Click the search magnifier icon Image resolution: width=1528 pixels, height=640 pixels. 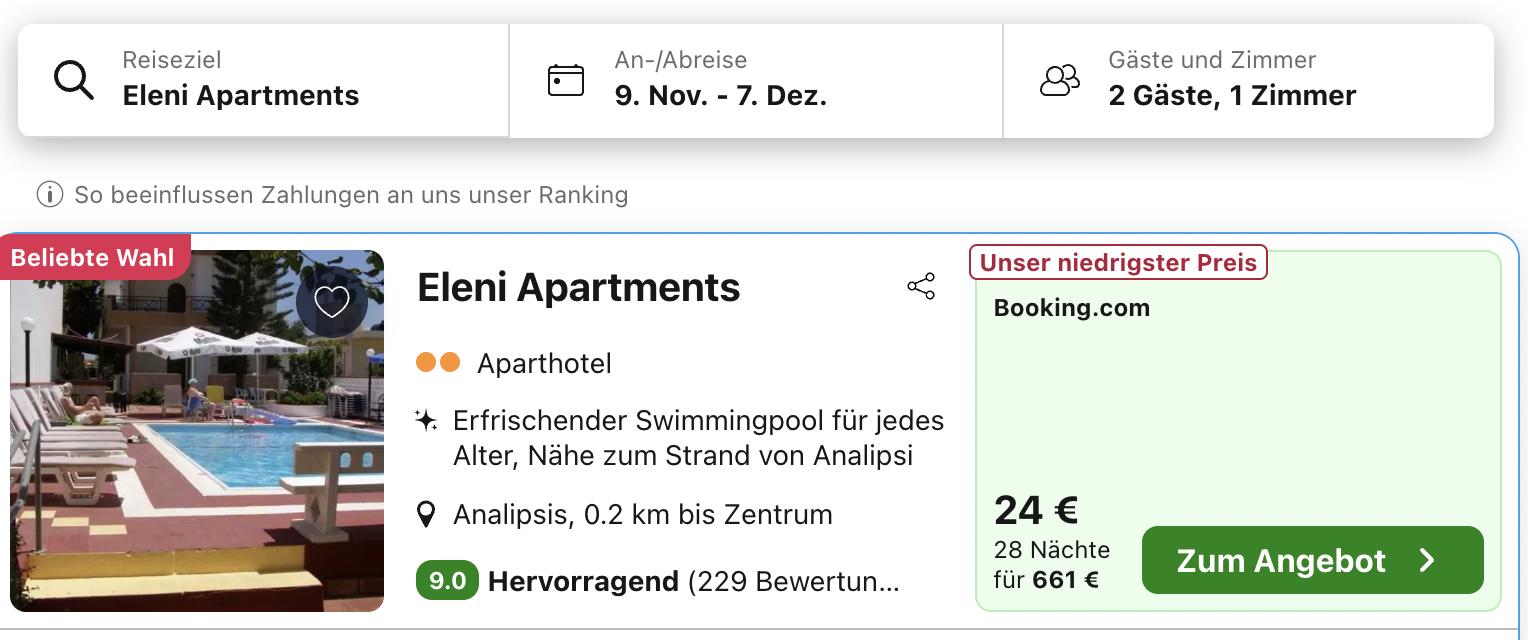tap(73, 80)
